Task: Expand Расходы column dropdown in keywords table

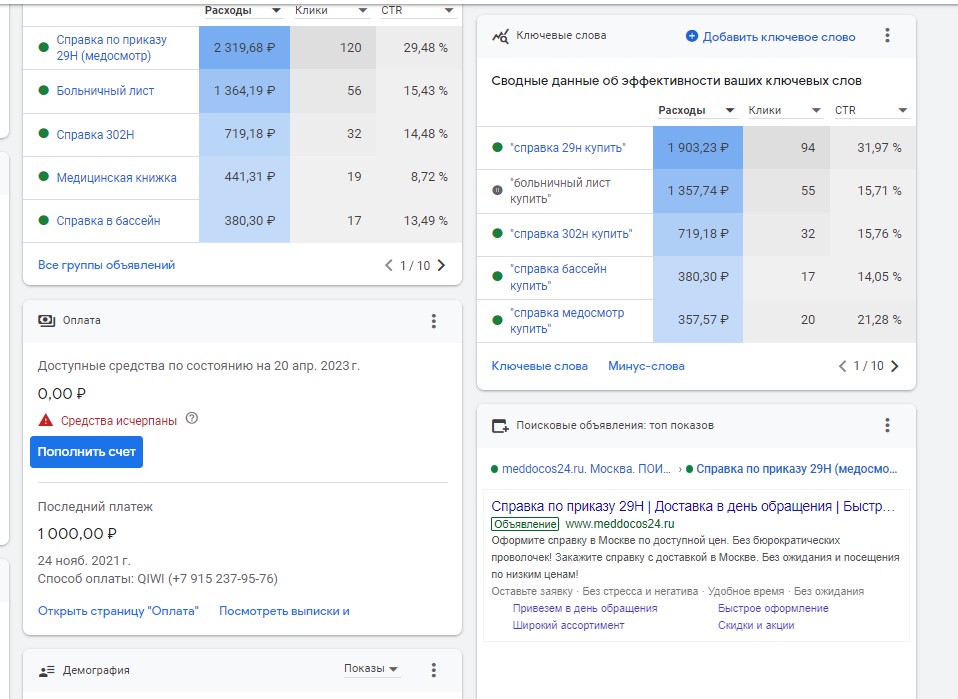Action: point(729,111)
